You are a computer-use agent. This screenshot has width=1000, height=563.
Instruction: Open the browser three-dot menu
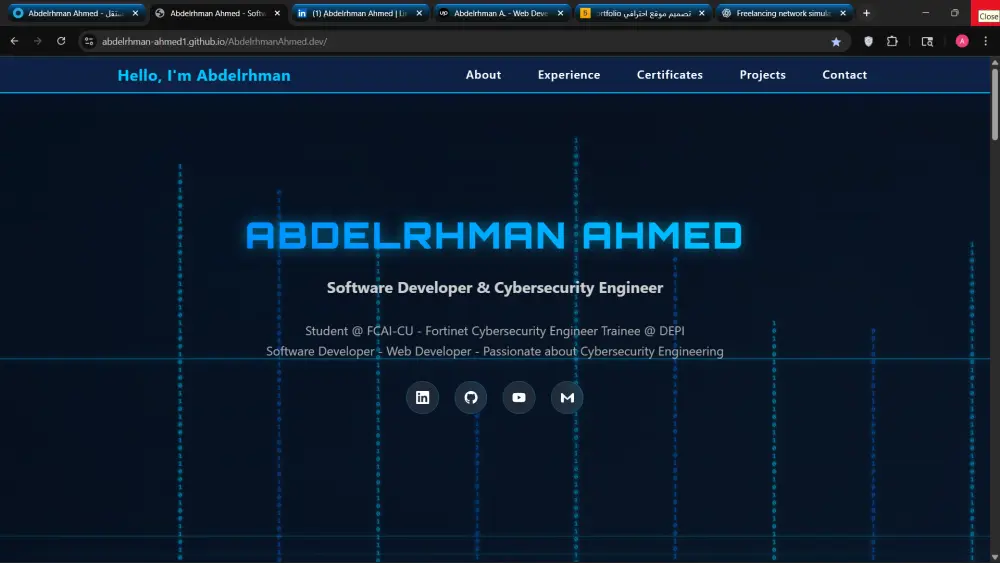click(985, 41)
